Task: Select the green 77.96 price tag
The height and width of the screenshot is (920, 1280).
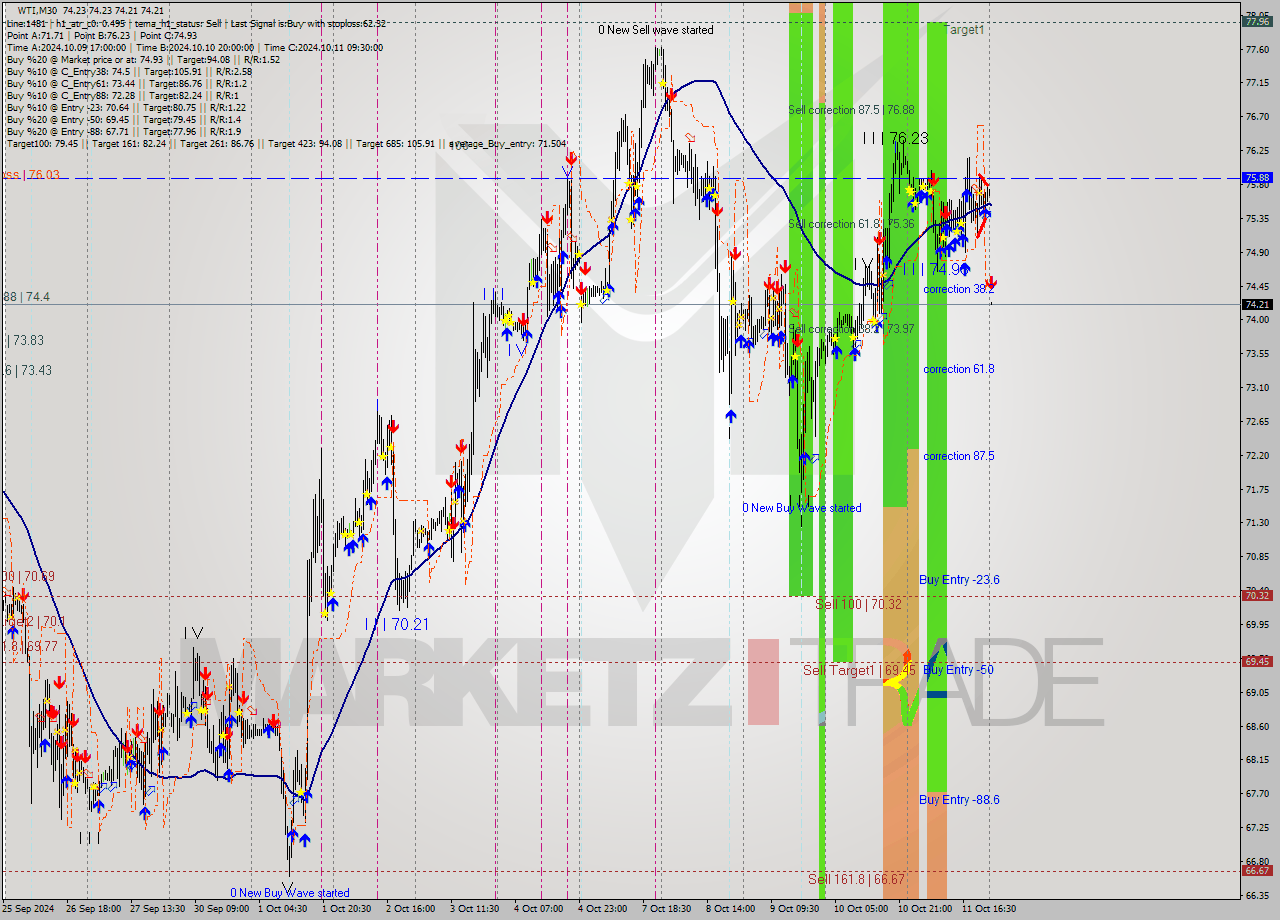Action: pyautogui.click(x=1257, y=20)
